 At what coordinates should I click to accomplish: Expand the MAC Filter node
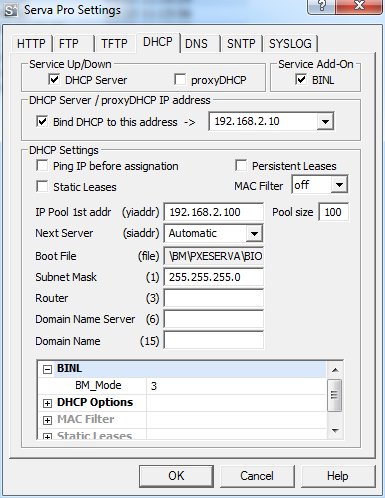[47, 420]
